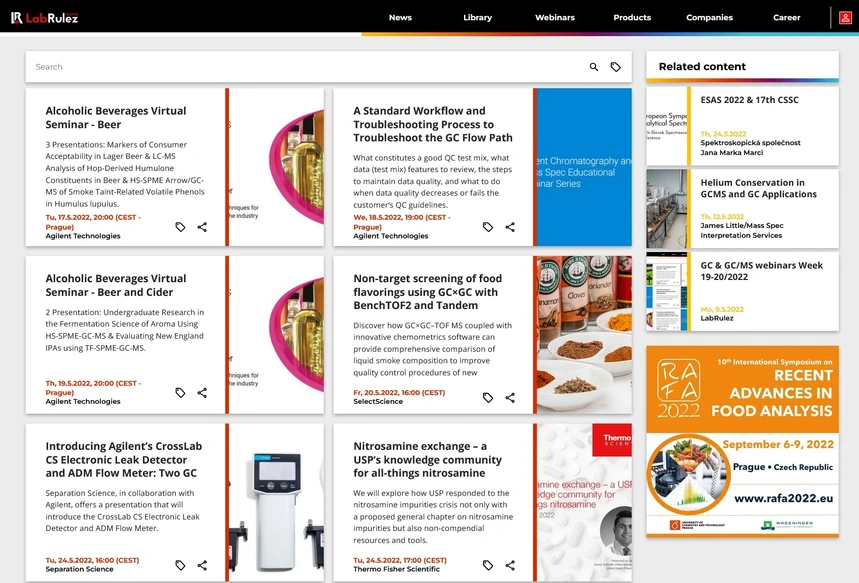
Task: Share the Nitrosamine exchange webinar
Action: [510, 565]
